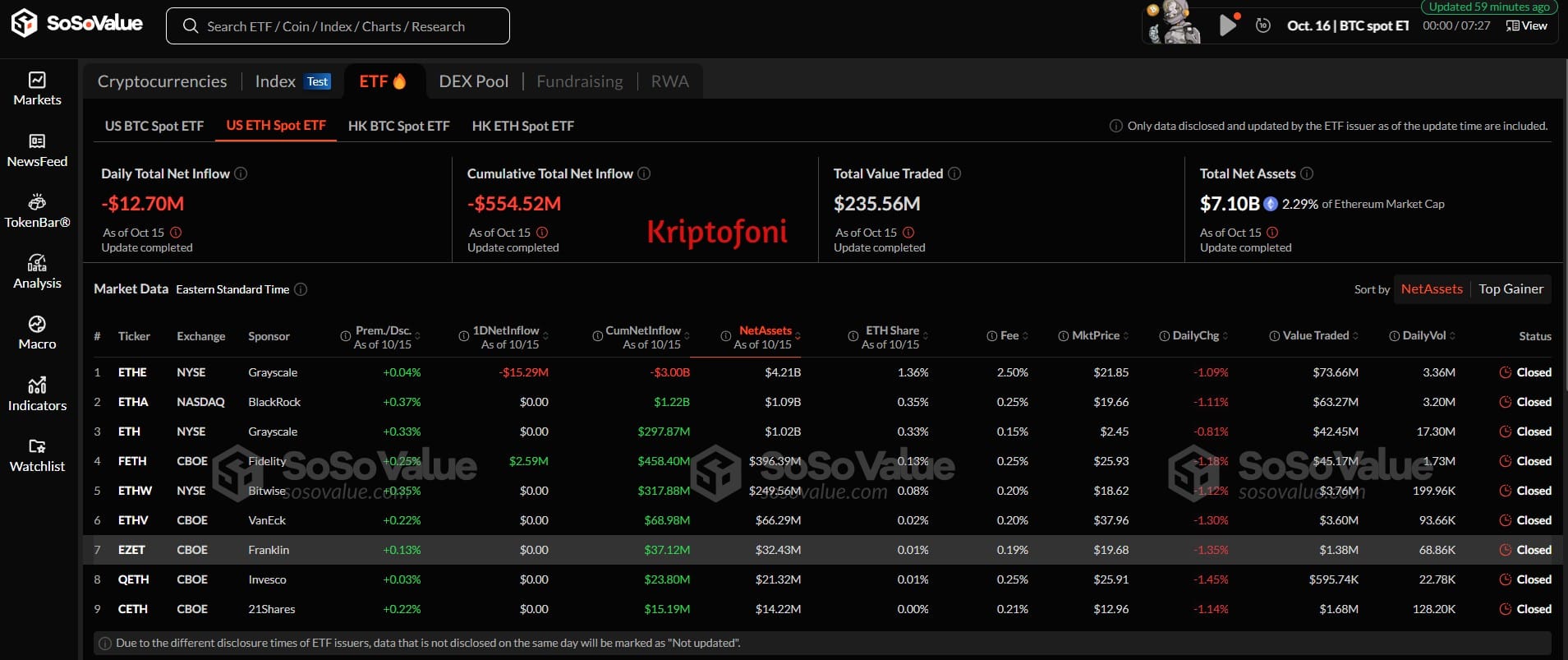Open Macro in the sidebar
Image resolution: width=1568 pixels, height=660 pixels.
tap(37, 333)
